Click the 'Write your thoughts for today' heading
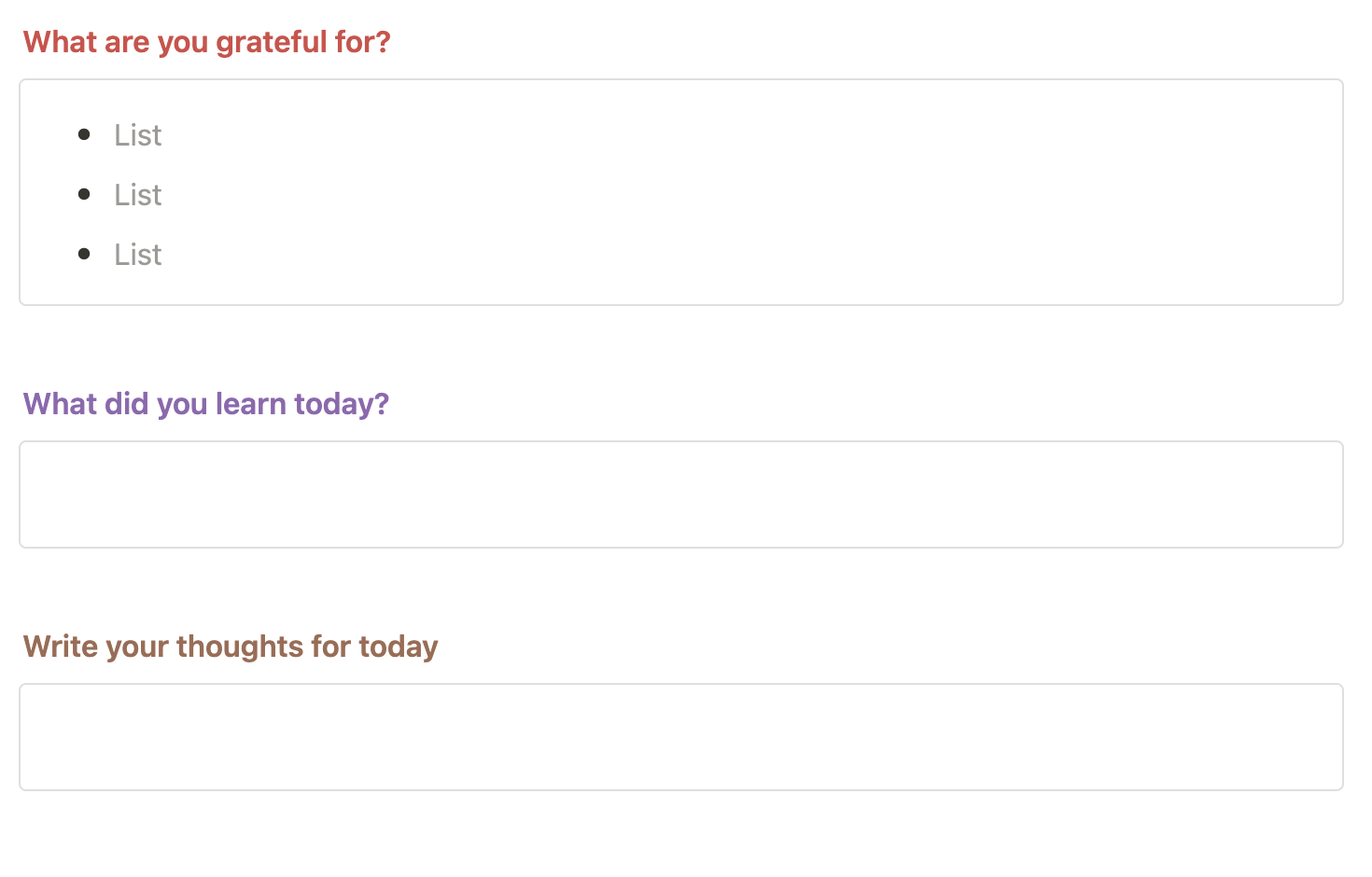Screen dimensions: 1372x877 pos(231,647)
